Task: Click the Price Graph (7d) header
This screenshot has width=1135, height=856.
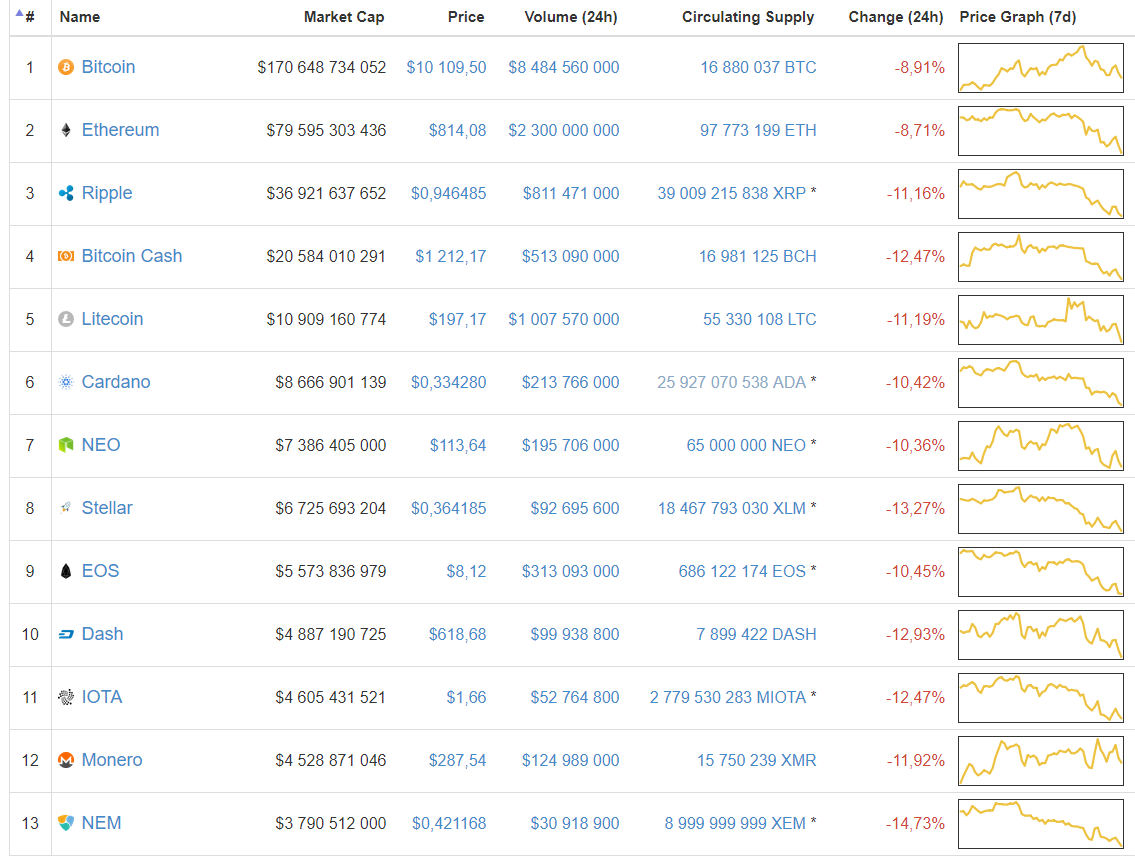Action: [1018, 17]
